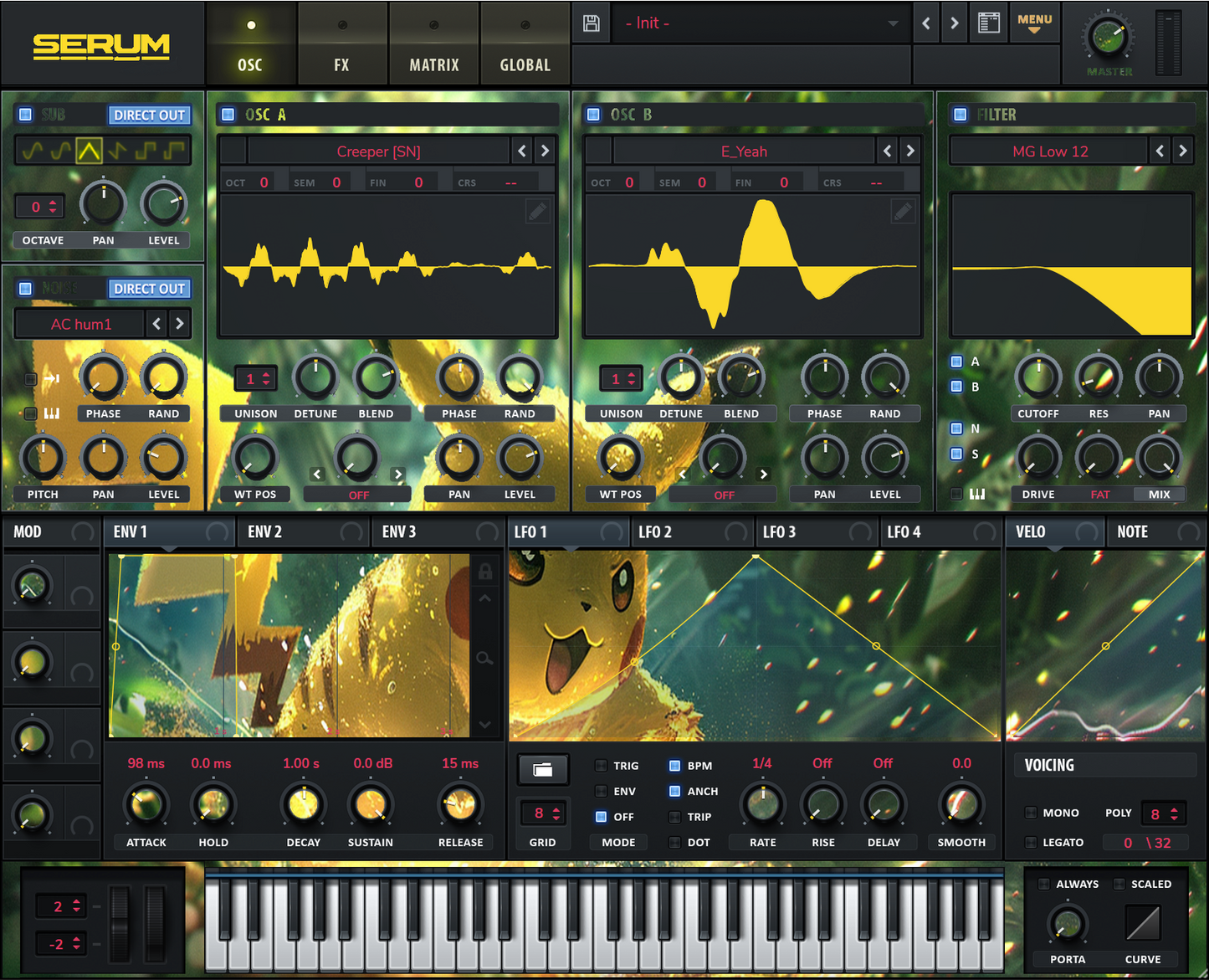Toggle filter routing for oscillator A
Screen dimensions: 1209x980
pyautogui.click(x=956, y=362)
